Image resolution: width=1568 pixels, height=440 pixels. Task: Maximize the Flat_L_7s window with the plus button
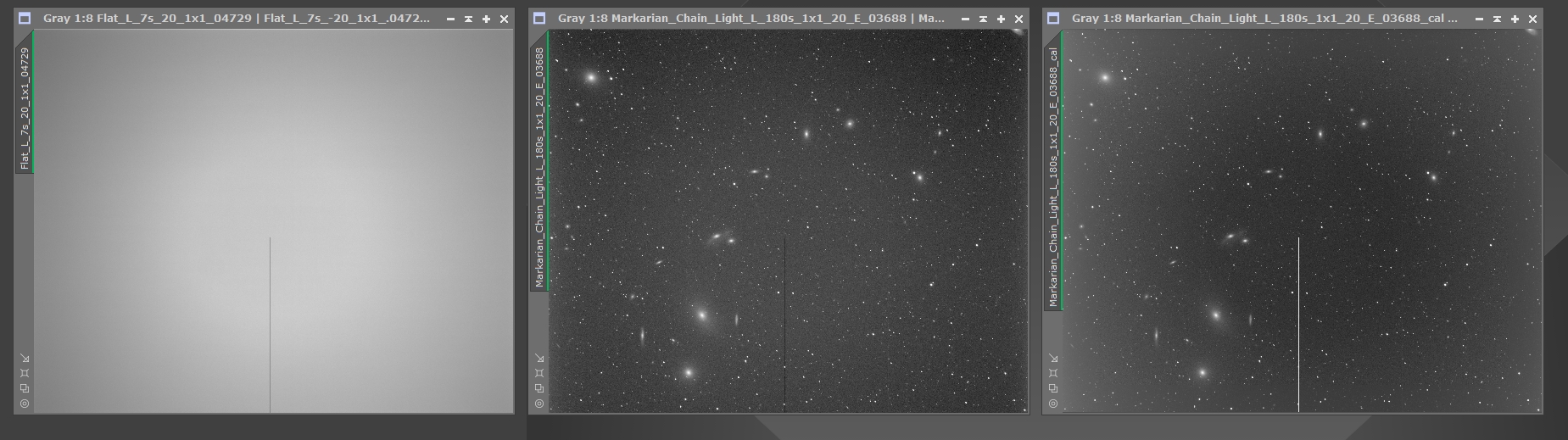[486, 19]
